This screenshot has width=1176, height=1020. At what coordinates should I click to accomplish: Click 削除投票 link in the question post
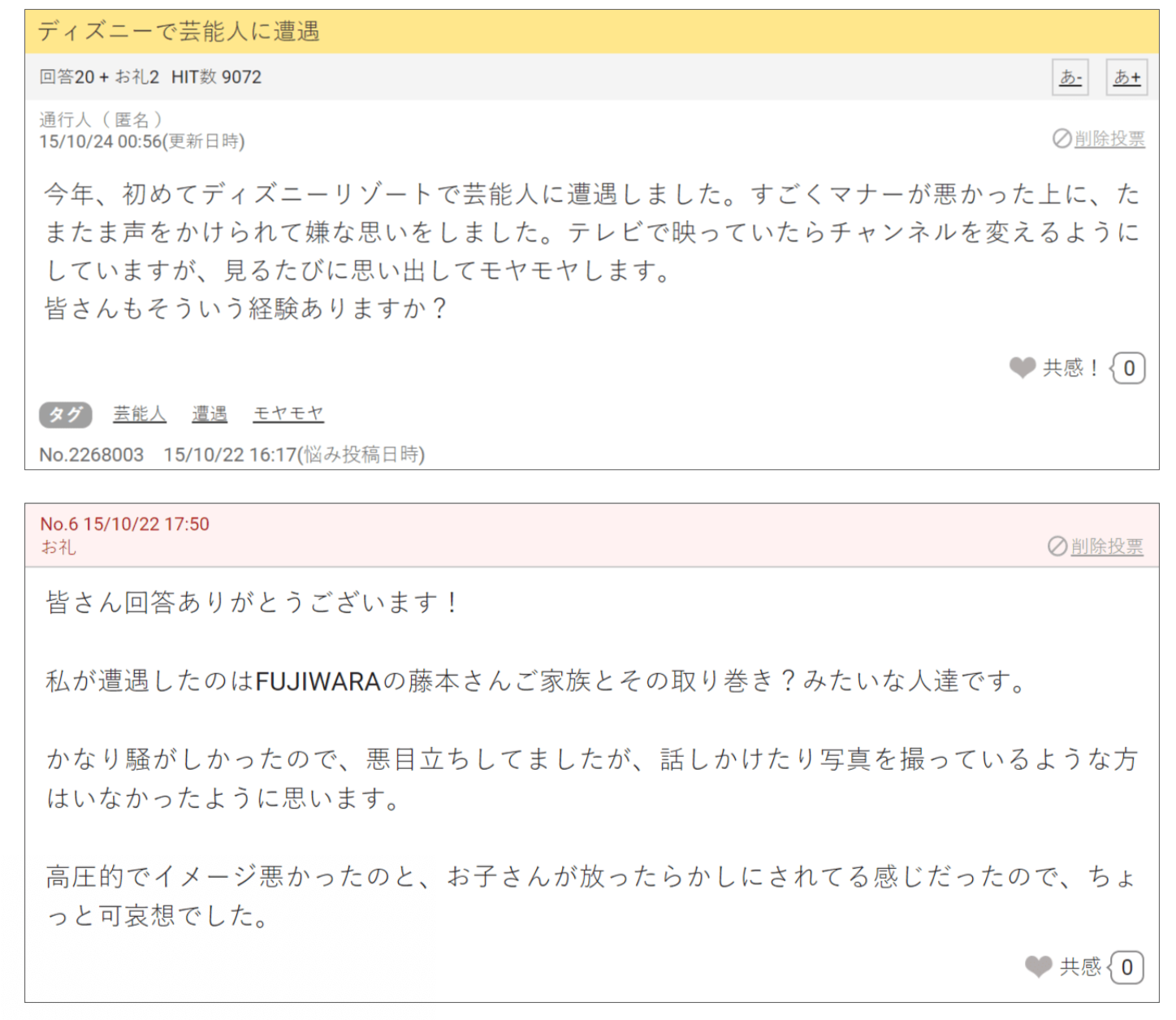1109,139
